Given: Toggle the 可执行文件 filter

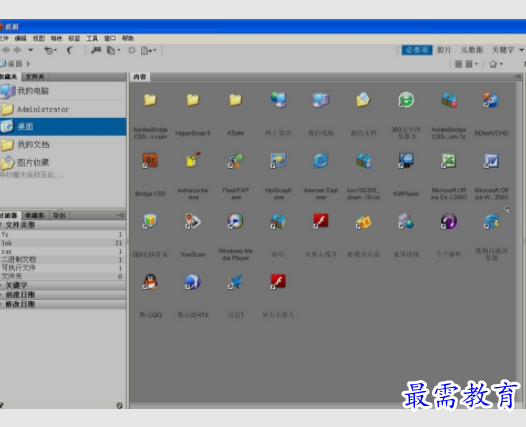Looking at the screenshot, I should click(x=63, y=268).
